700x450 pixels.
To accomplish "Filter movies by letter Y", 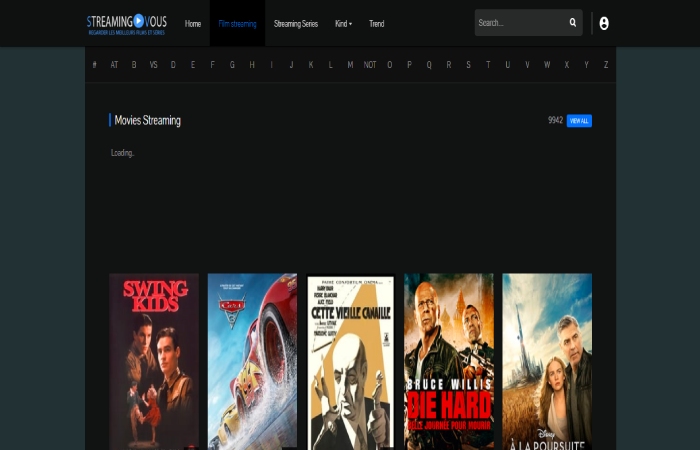I will 586,65.
